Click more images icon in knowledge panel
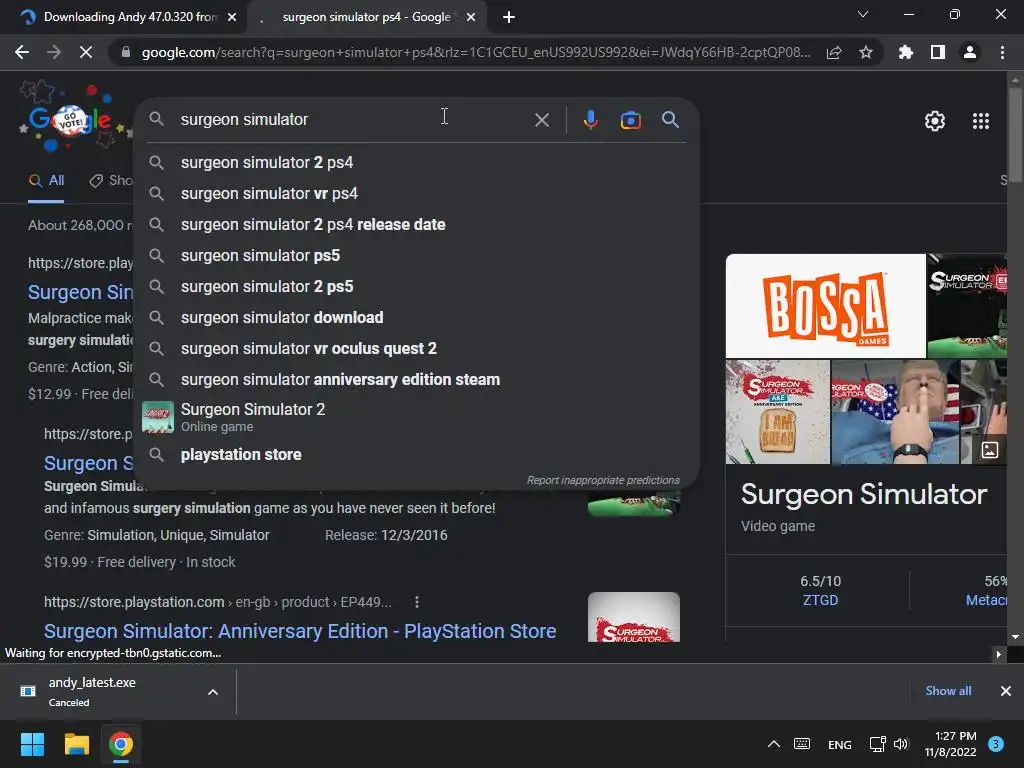This screenshot has width=1024, height=768. pos(990,449)
